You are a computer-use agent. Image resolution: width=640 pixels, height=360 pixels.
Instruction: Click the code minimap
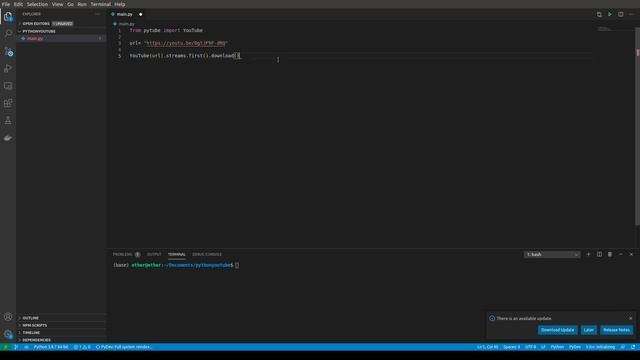(x=604, y=29)
